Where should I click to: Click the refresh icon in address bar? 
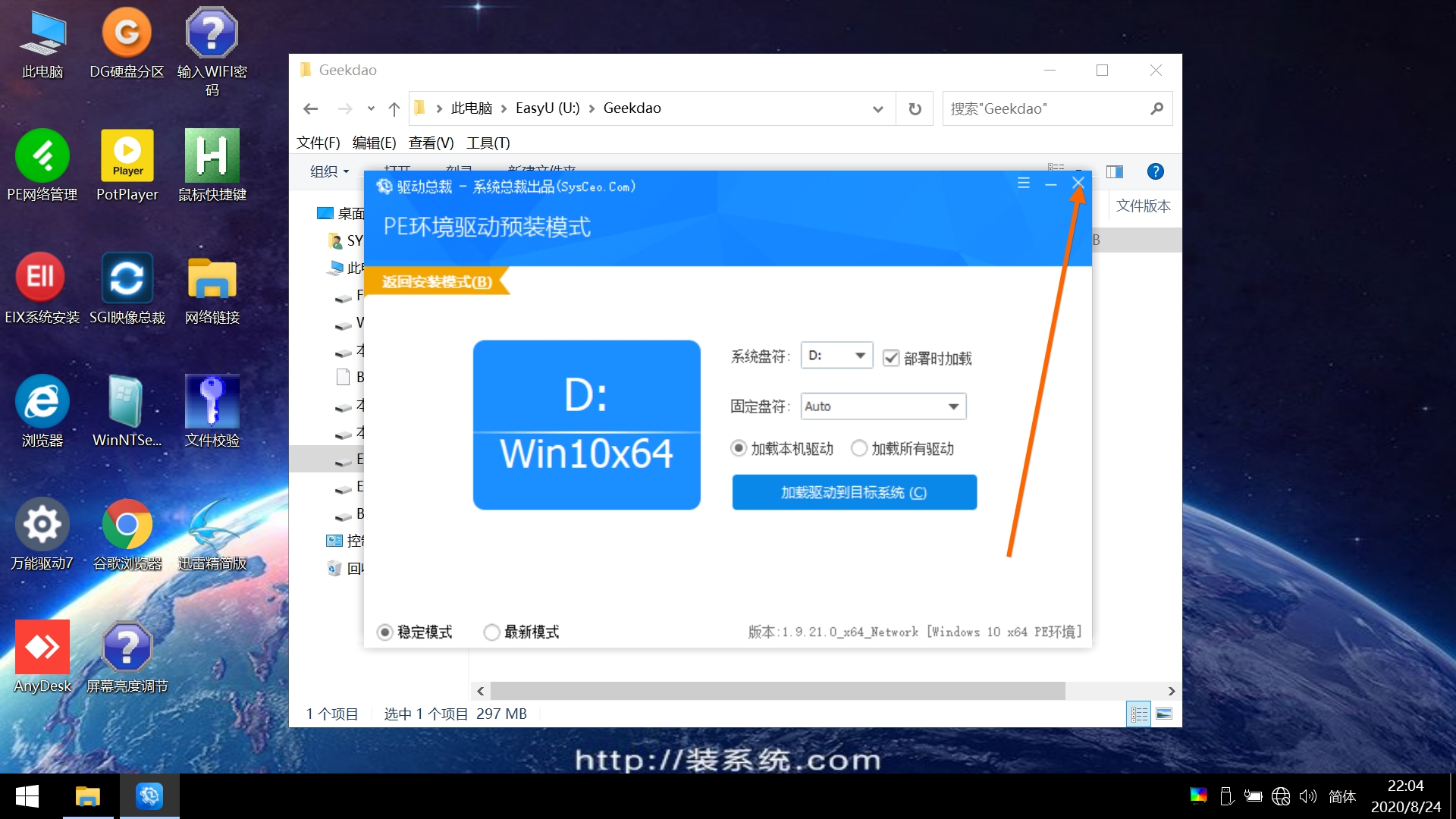click(x=915, y=108)
